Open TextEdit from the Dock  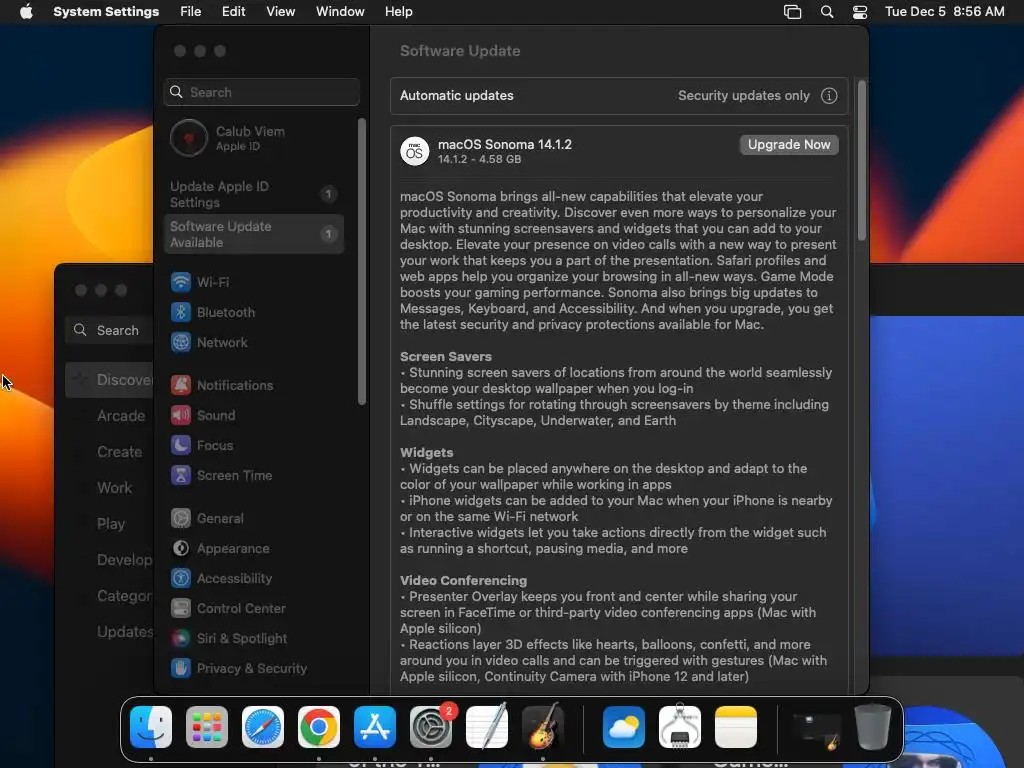point(487,727)
